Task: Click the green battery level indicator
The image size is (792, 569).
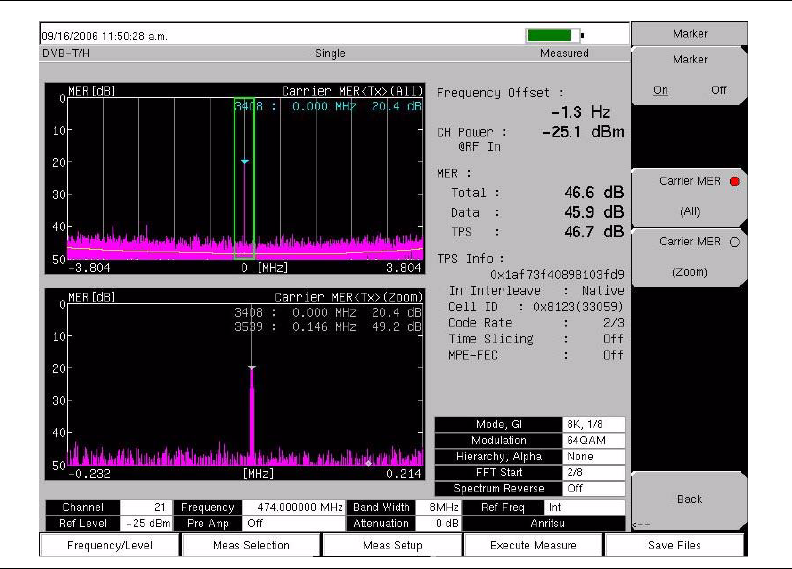Action: (552, 35)
